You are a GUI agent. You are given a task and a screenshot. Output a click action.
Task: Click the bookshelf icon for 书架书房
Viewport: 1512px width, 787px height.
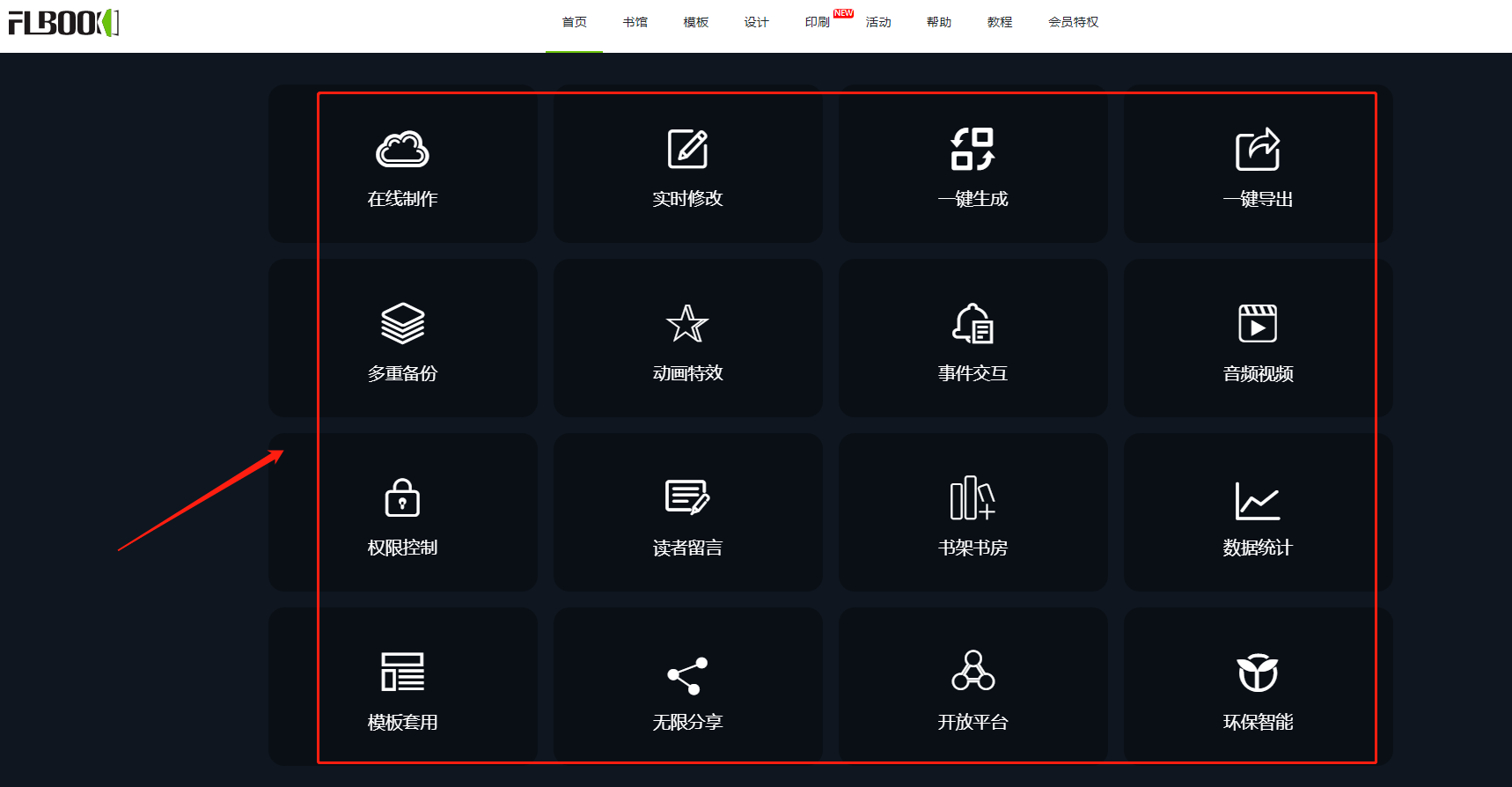pos(973,497)
